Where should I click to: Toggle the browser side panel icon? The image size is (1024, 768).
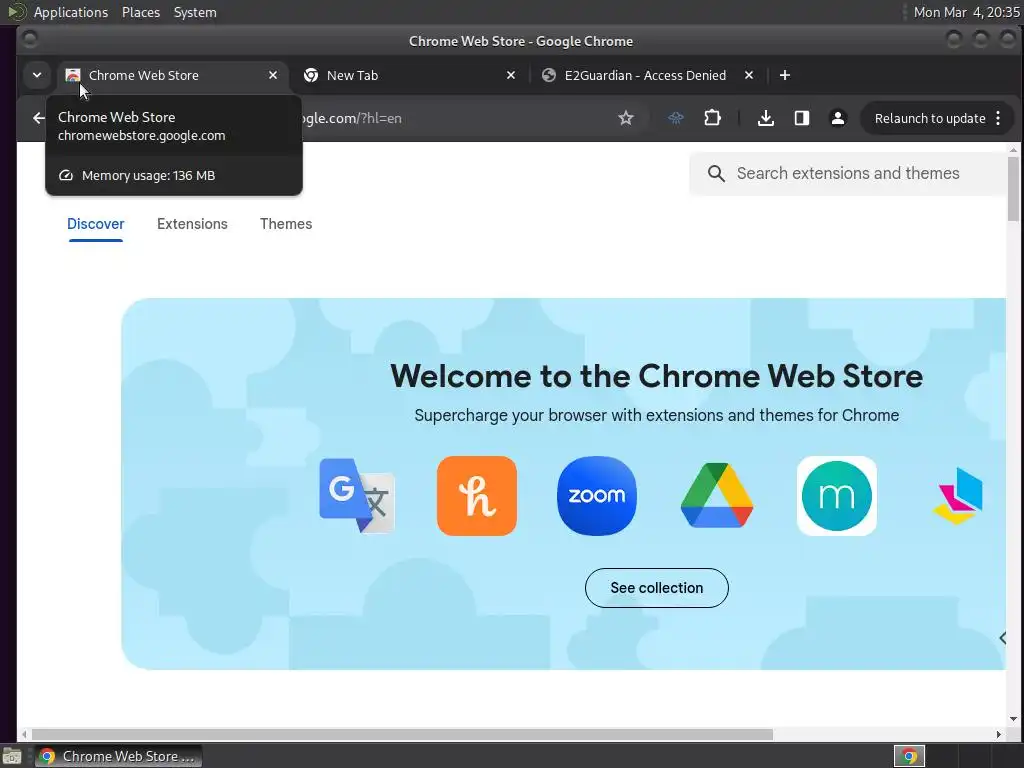[x=802, y=118]
